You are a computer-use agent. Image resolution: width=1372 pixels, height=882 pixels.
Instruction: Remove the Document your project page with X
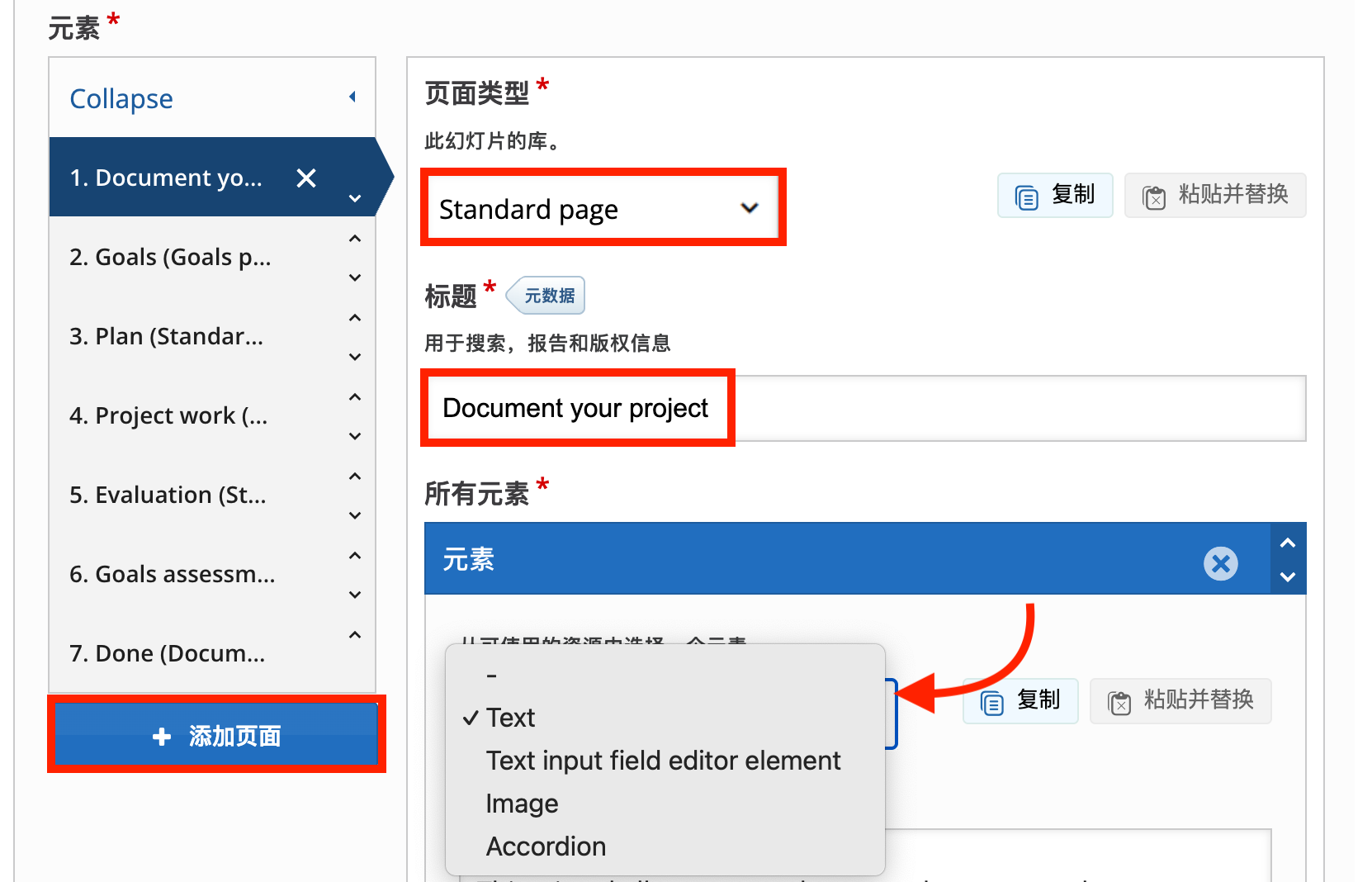tap(306, 178)
